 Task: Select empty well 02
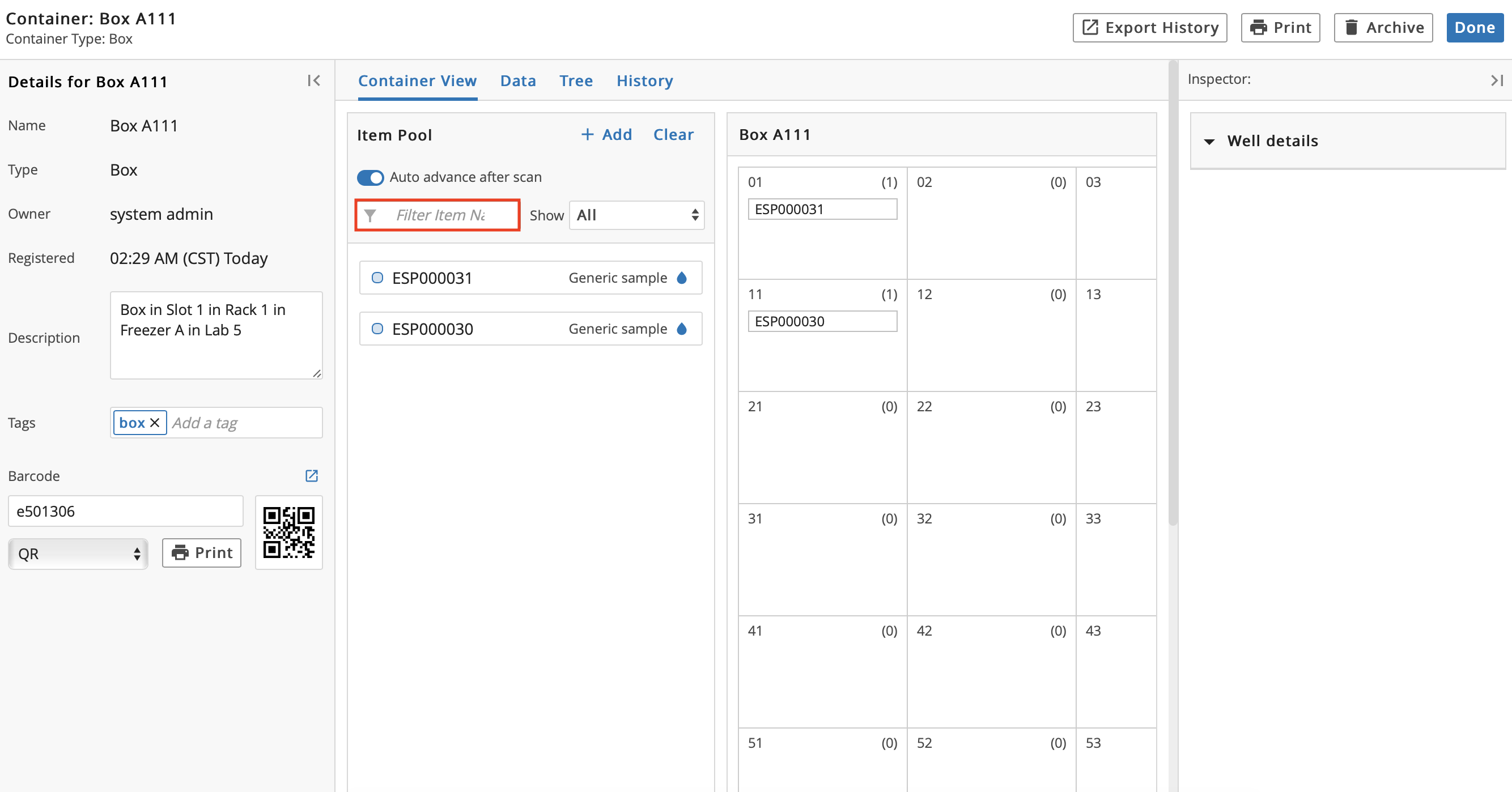(x=991, y=223)
